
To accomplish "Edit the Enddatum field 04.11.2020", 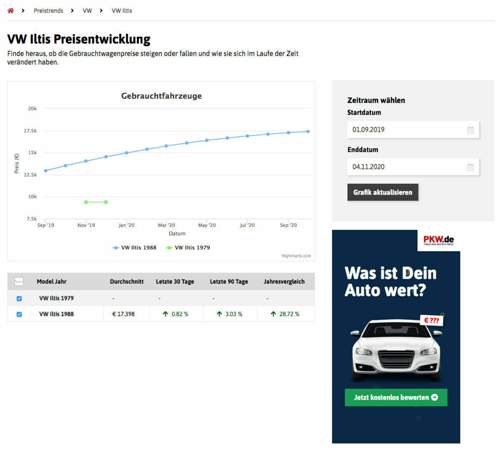I will tap(413, 167).
